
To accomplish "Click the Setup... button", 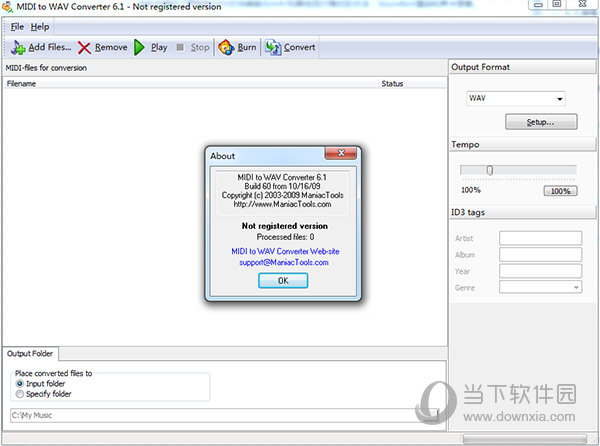I will tap(541, 122).
